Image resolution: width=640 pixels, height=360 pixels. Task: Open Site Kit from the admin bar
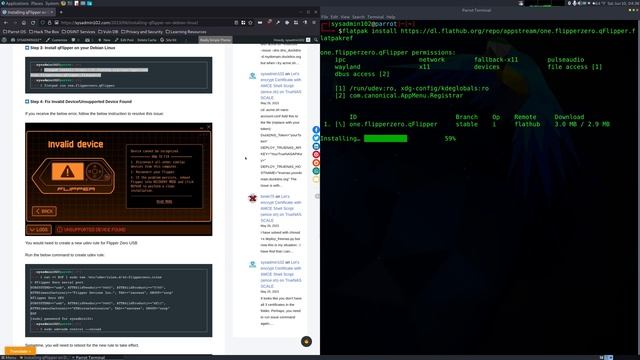point(169,40)
